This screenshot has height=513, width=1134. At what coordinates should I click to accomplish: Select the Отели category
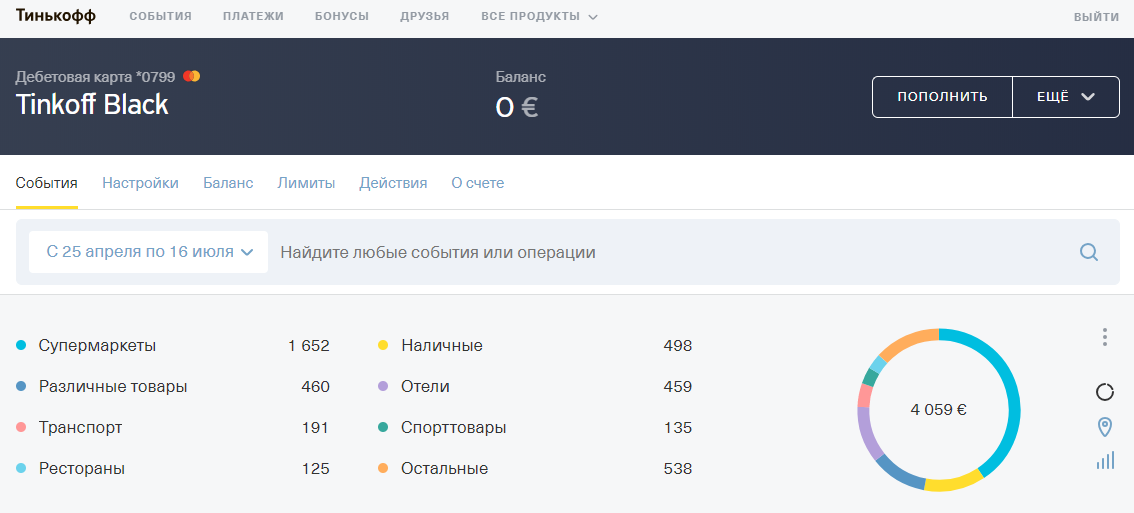click(425, 387)
